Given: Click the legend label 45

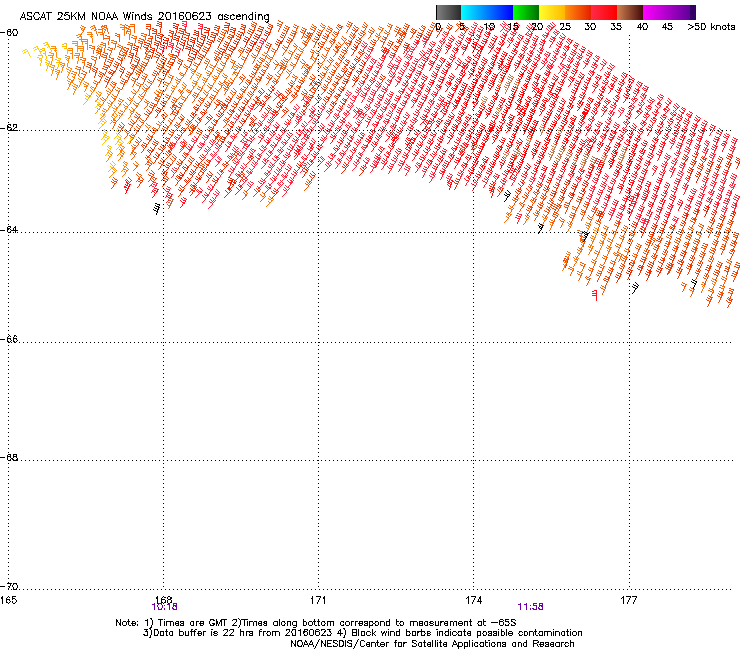Looking at the screenshot, I should pos(667,27).
